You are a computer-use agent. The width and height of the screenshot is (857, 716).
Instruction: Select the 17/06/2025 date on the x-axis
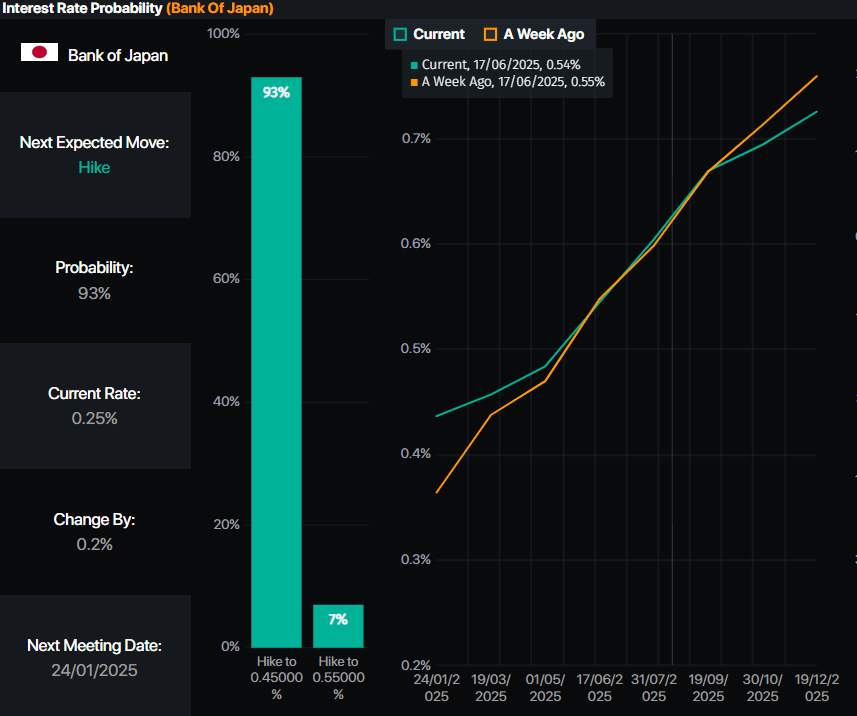coord(599,687)
